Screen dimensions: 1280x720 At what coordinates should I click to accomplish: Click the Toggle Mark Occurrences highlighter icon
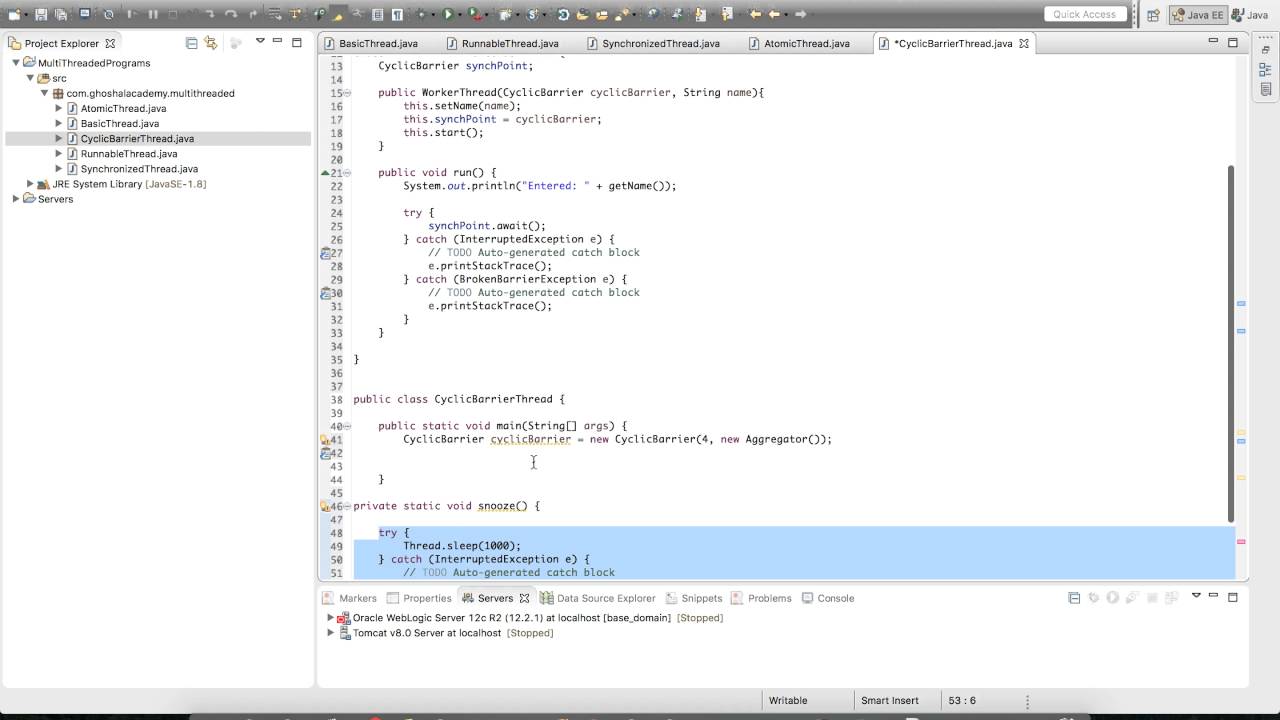click(x=338, y=15)
